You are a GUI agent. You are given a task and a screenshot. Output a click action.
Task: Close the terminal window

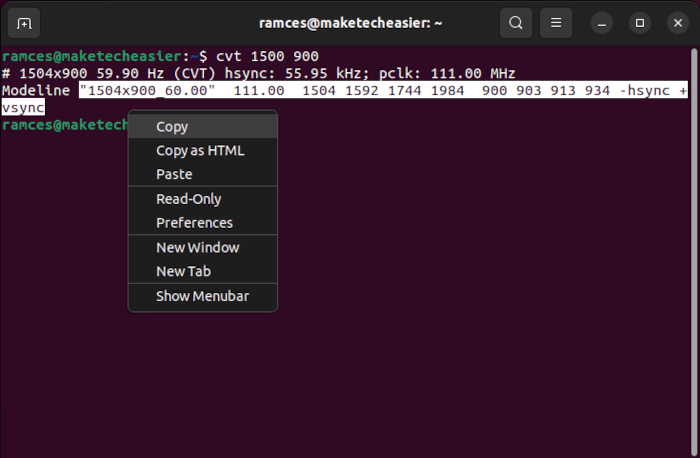[678, 23]
